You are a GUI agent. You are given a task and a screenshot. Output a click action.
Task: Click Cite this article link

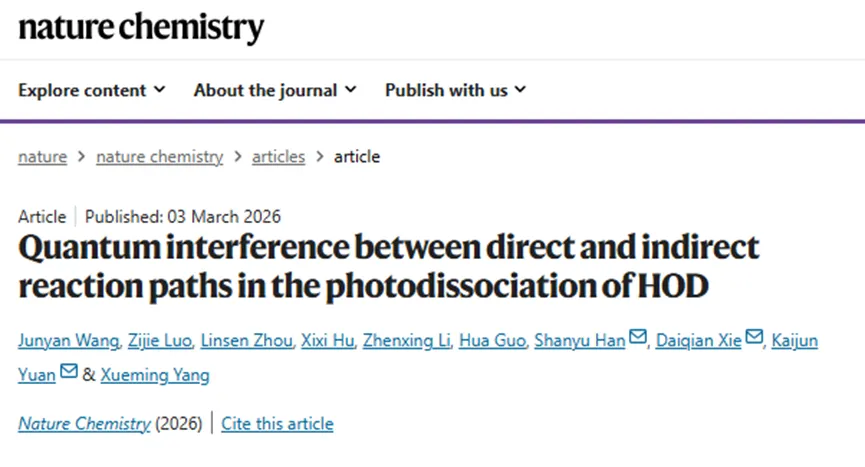coord(277,423)
